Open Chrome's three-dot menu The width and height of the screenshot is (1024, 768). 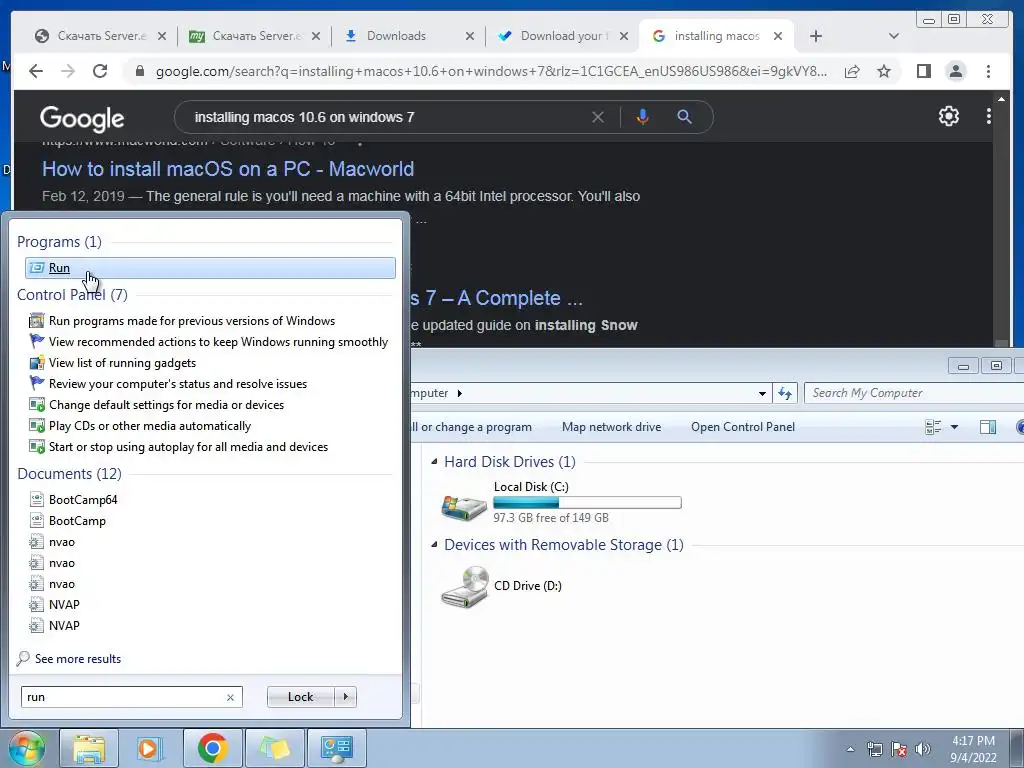pyautogui.click(x=988, y=71)
